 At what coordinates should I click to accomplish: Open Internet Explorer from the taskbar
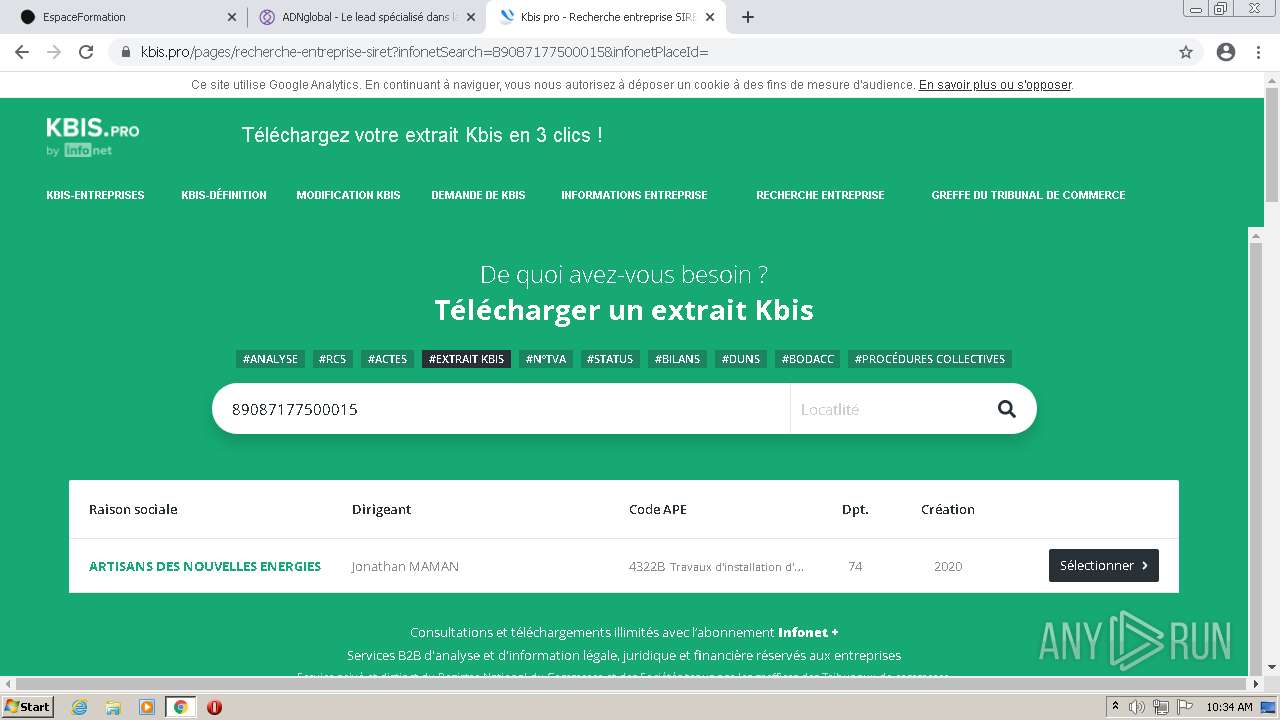point(79,707)
